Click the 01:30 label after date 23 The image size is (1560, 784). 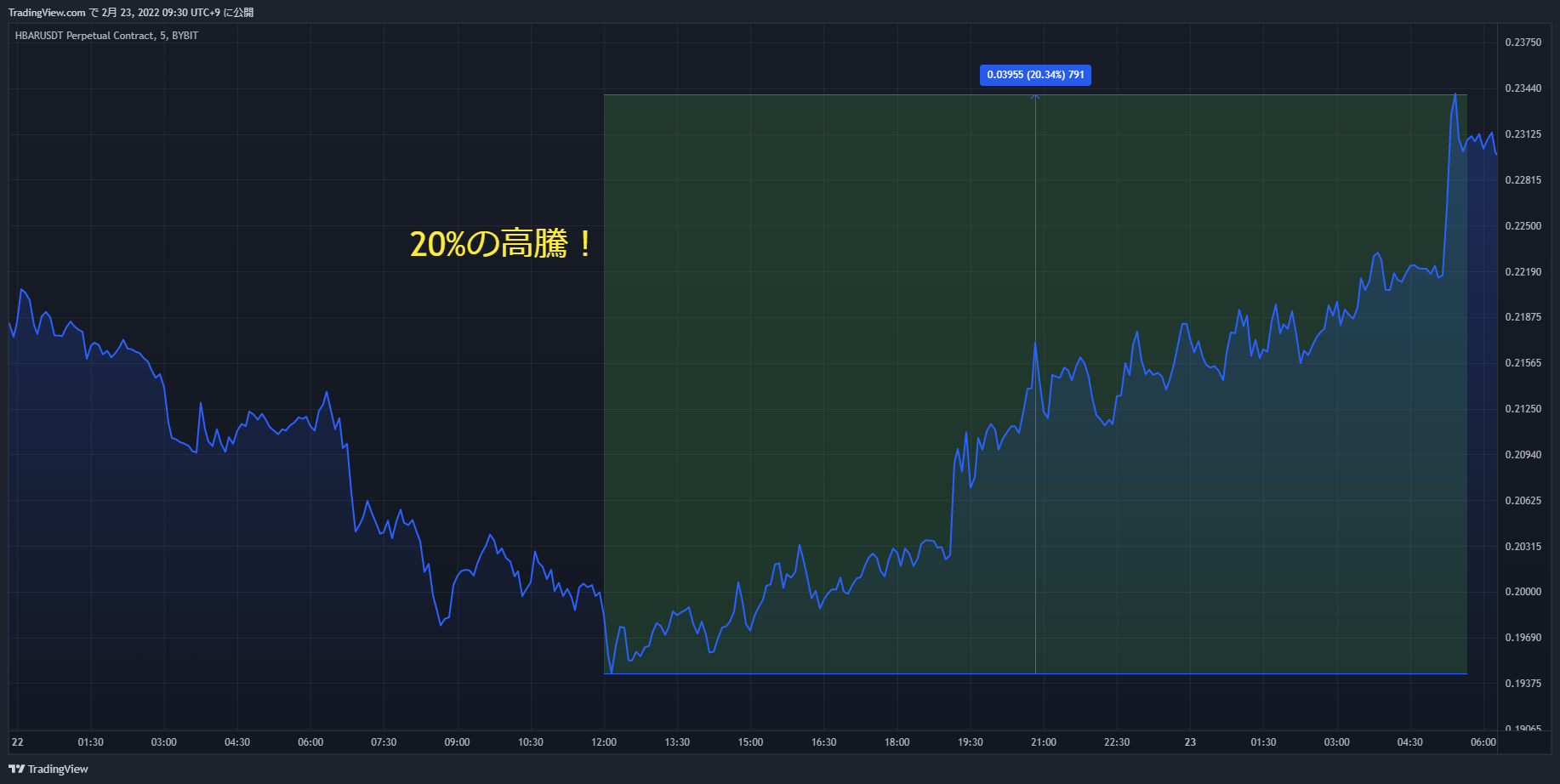1263,742
